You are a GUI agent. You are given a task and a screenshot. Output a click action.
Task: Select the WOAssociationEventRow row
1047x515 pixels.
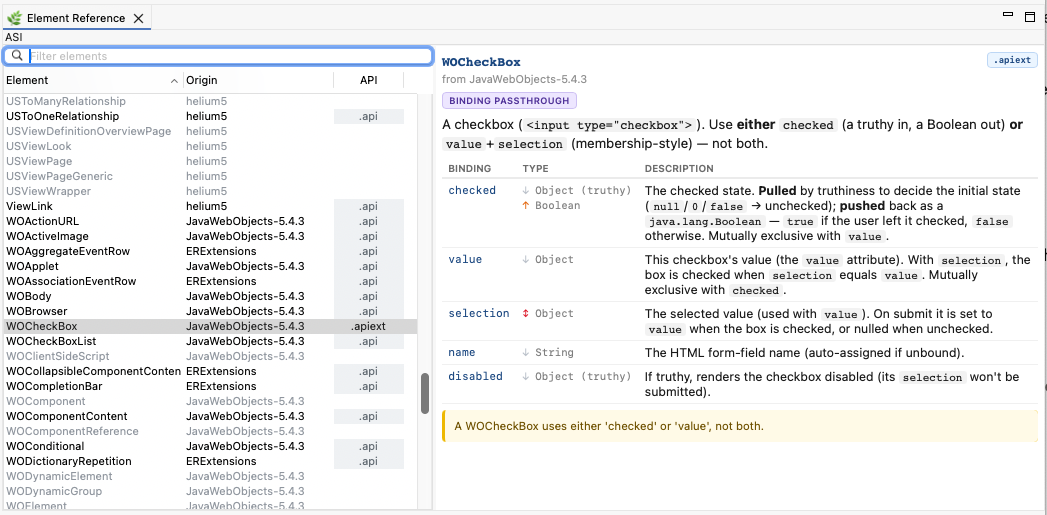pos(210,281)
